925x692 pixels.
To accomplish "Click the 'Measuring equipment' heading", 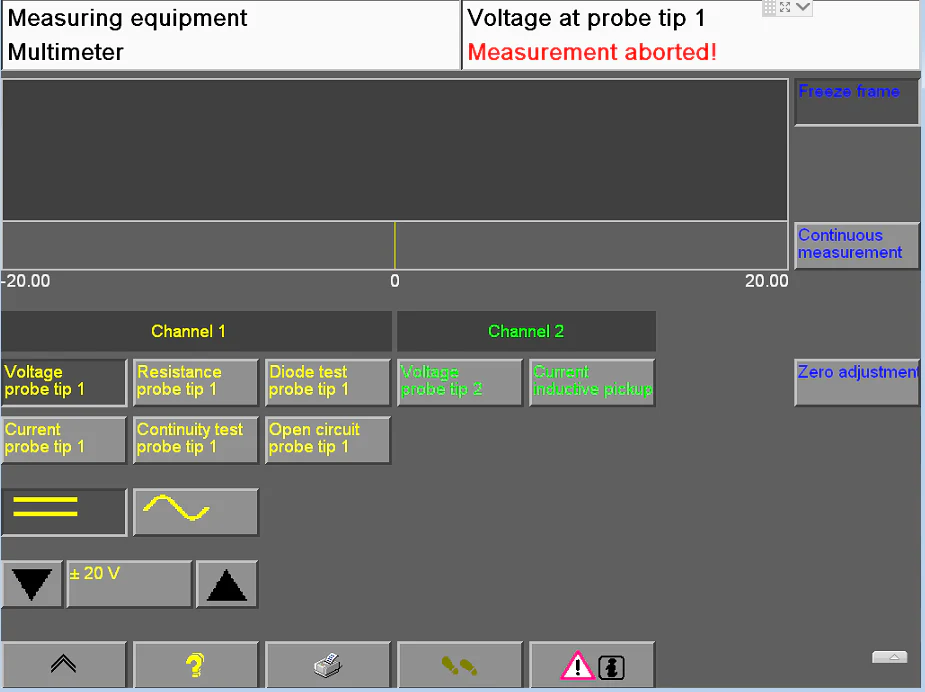I will 127,18.
